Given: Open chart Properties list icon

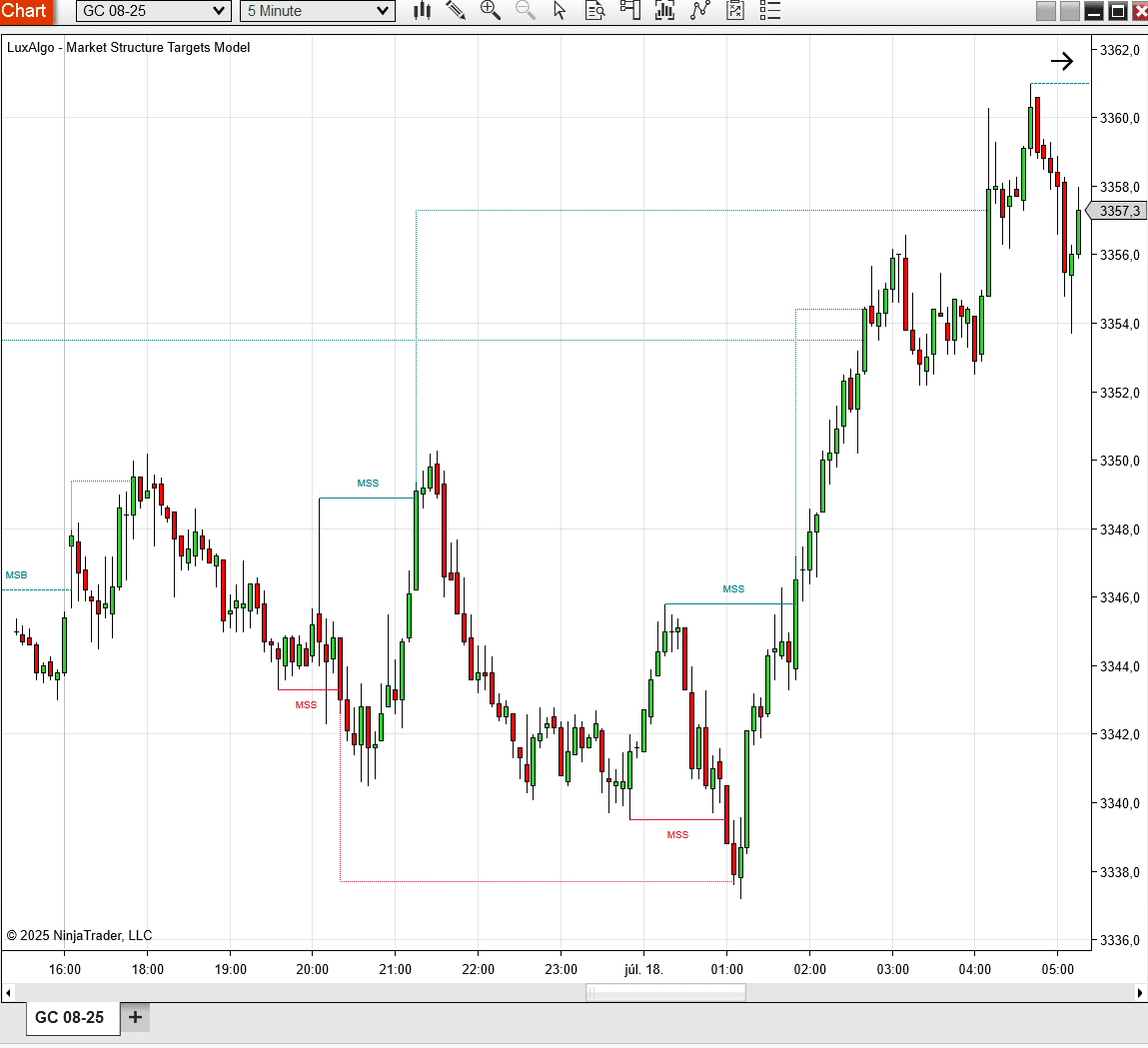Looking at the screenshot, I should [x=769, y=11].
